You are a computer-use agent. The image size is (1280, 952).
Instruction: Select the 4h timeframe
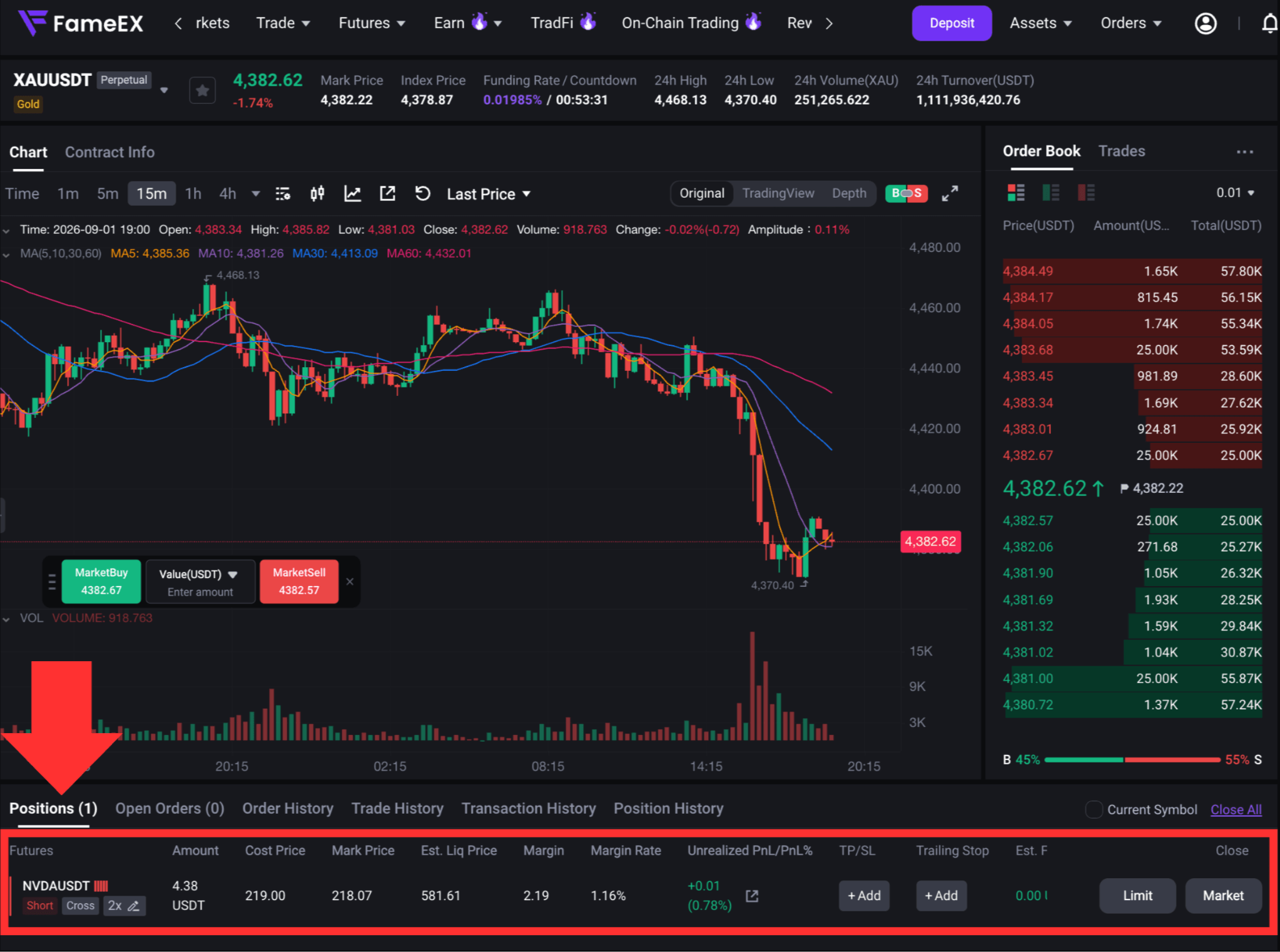click(x=228, y=194)
